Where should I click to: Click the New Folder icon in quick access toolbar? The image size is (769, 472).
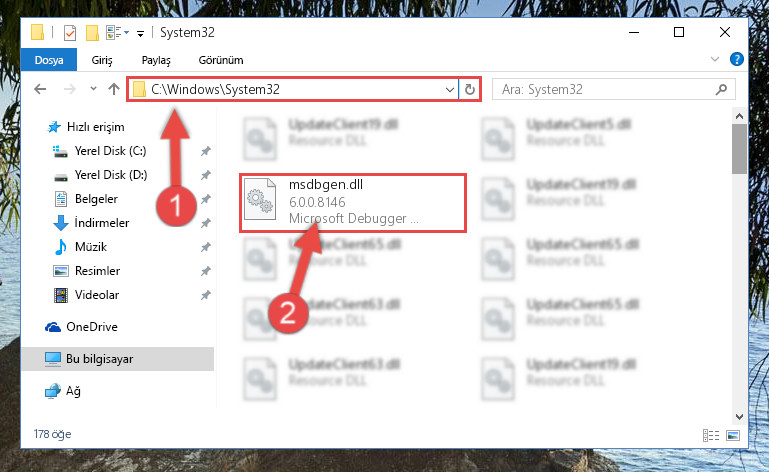92,33
